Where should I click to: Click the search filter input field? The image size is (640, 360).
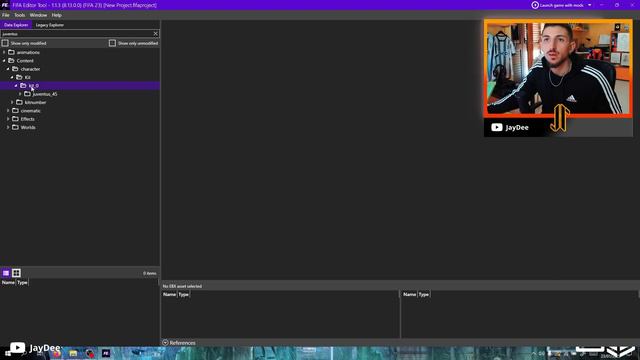(76, 34)
